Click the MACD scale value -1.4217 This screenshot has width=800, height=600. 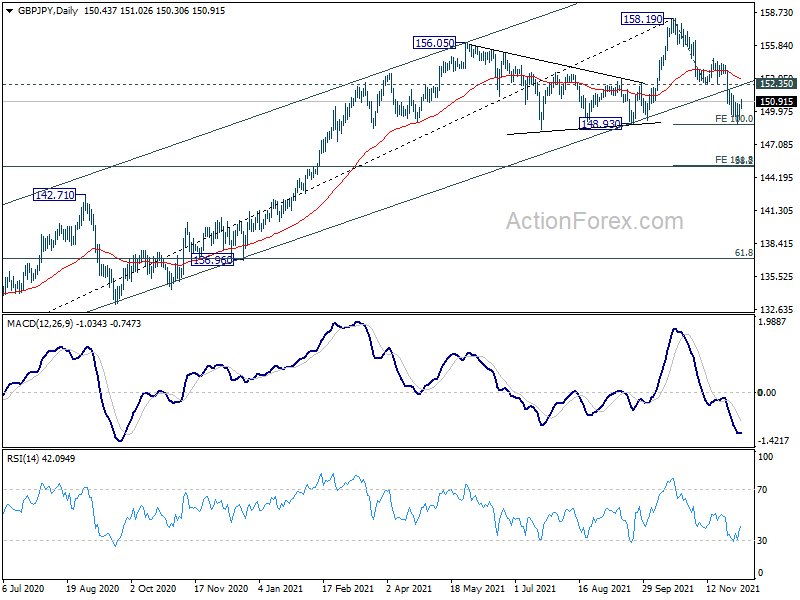[773, 440]
